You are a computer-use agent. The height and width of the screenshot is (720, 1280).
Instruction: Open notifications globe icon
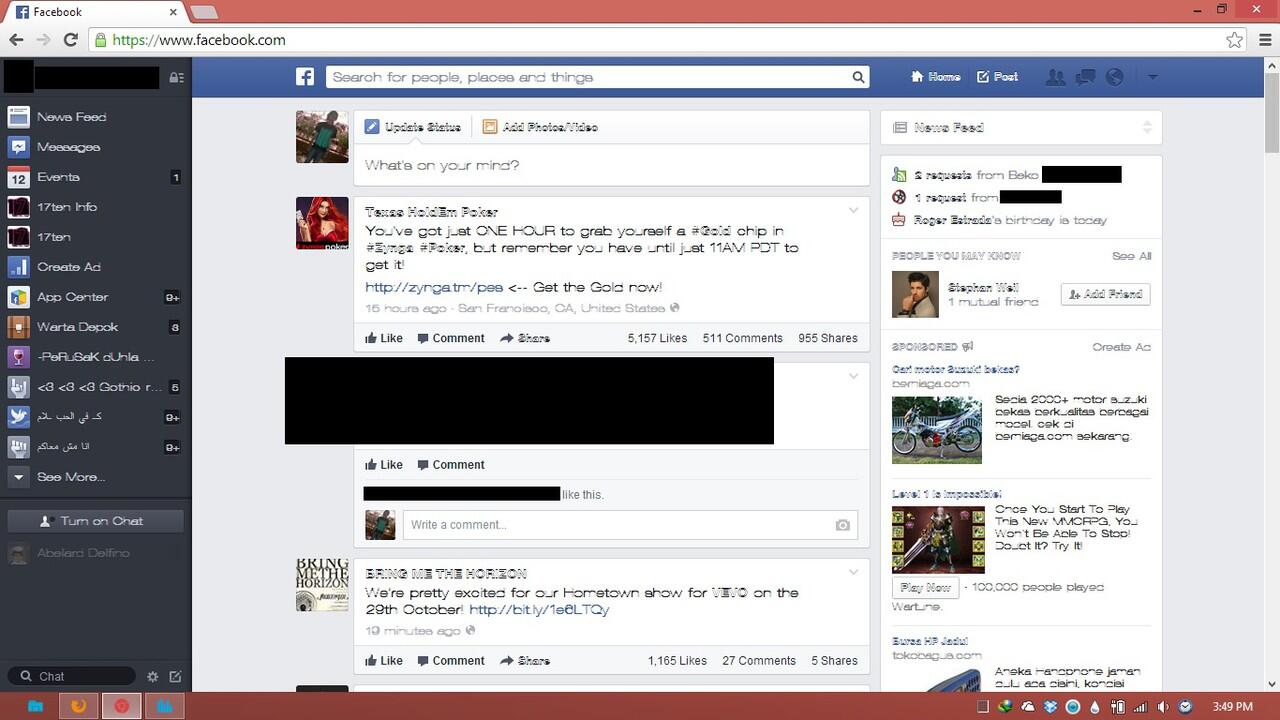tap(1114, 77)
